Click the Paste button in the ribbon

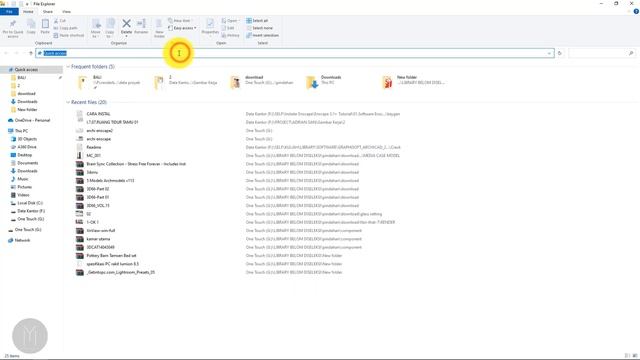pos(45,27)
